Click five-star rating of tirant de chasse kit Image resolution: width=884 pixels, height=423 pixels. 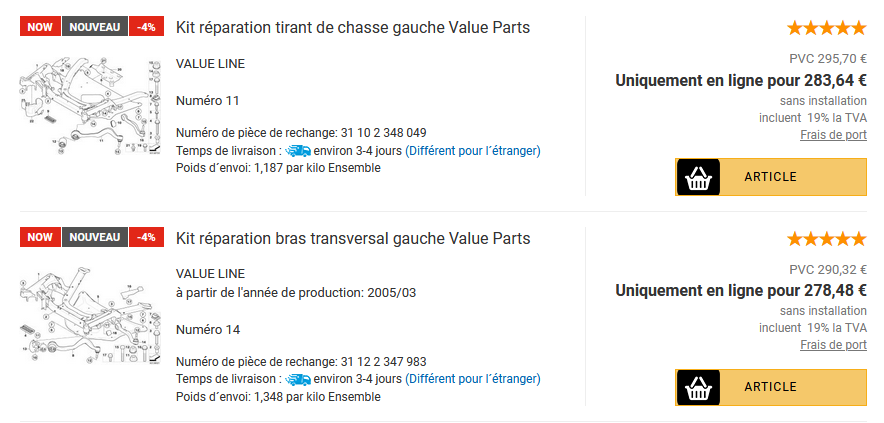click(826, 28)
